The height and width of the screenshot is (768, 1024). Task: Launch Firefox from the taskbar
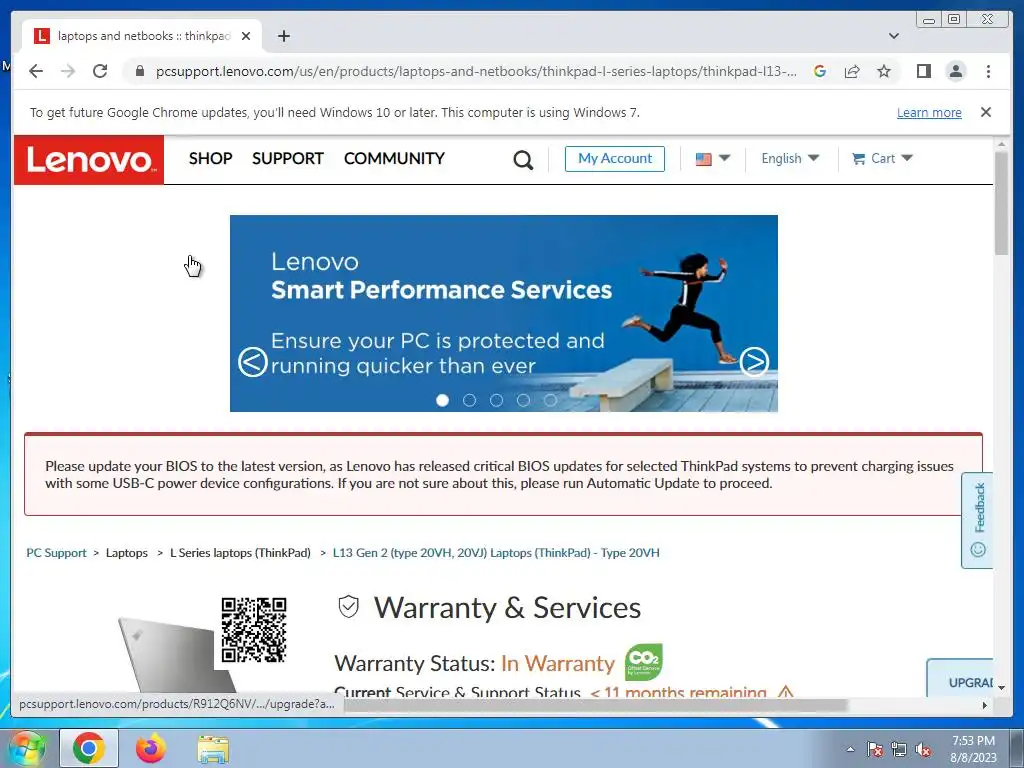click(x=151, y=748)
